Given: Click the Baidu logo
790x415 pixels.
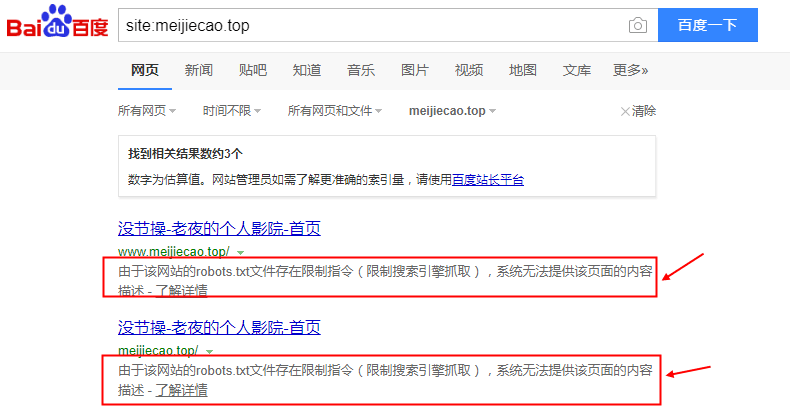Looking at the screenshot, I should 57,22.
